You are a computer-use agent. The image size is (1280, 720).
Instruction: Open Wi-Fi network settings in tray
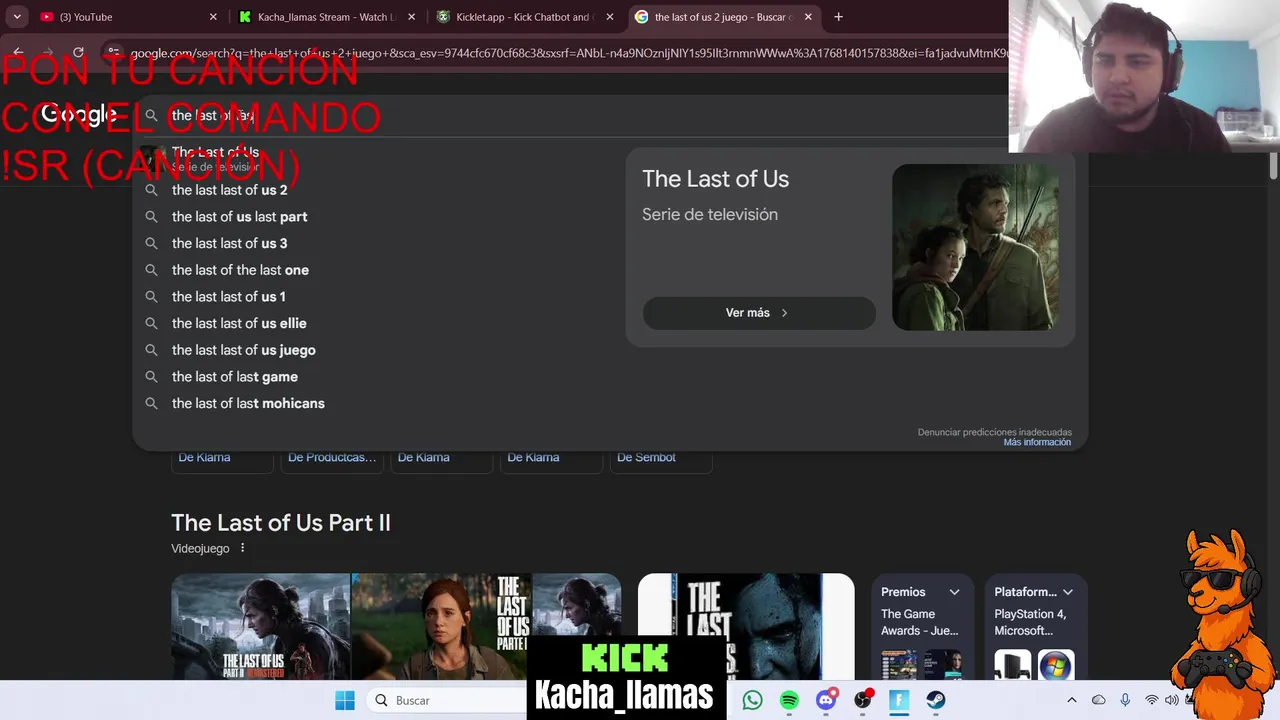coord(1152,700)
